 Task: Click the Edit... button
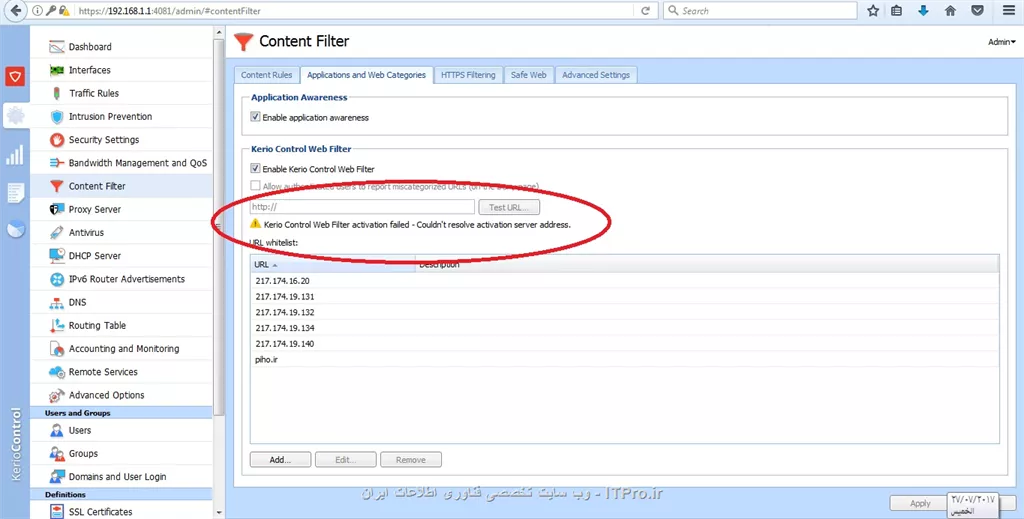tap(345, 460)
